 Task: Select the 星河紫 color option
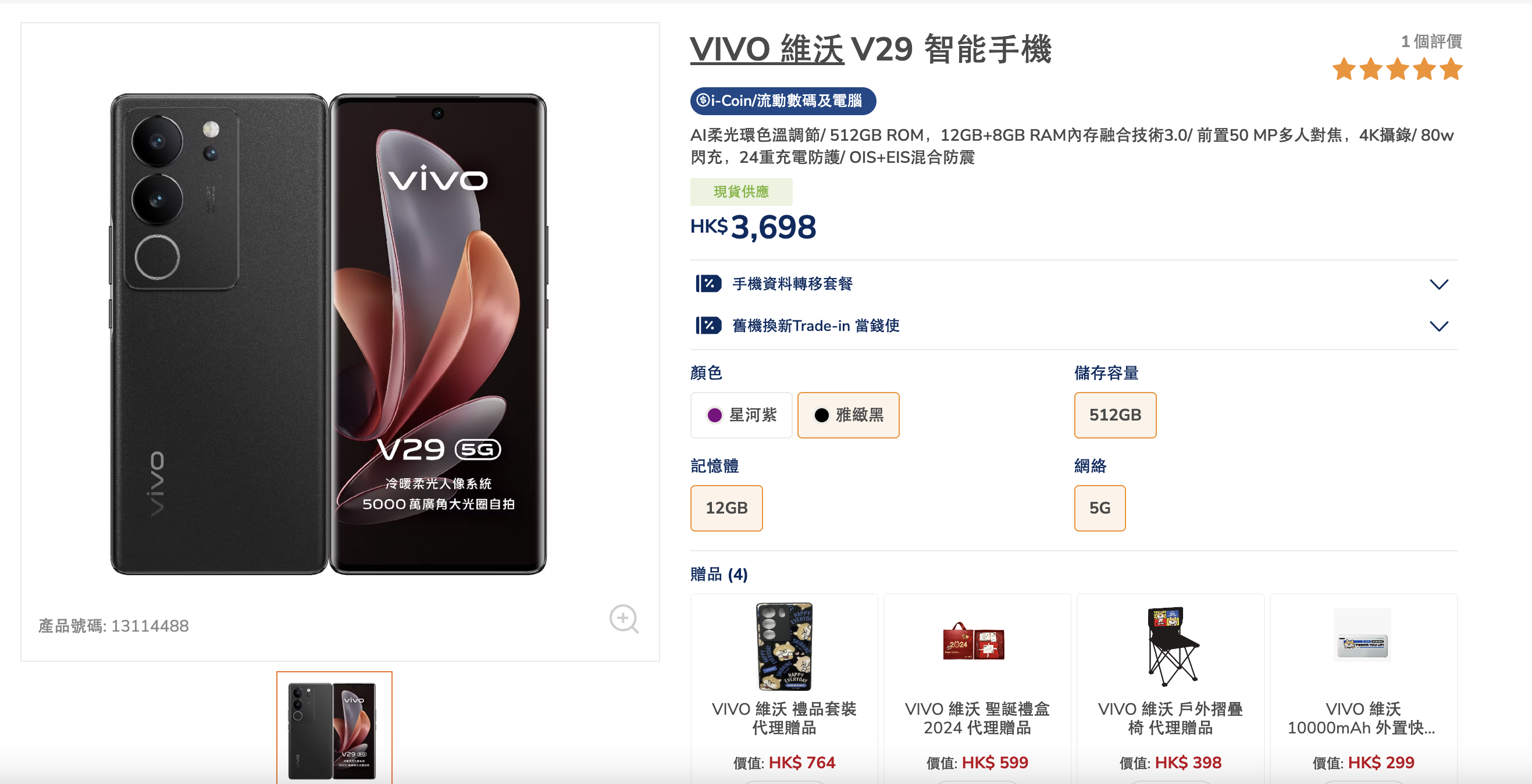click(x=741, y=415)
